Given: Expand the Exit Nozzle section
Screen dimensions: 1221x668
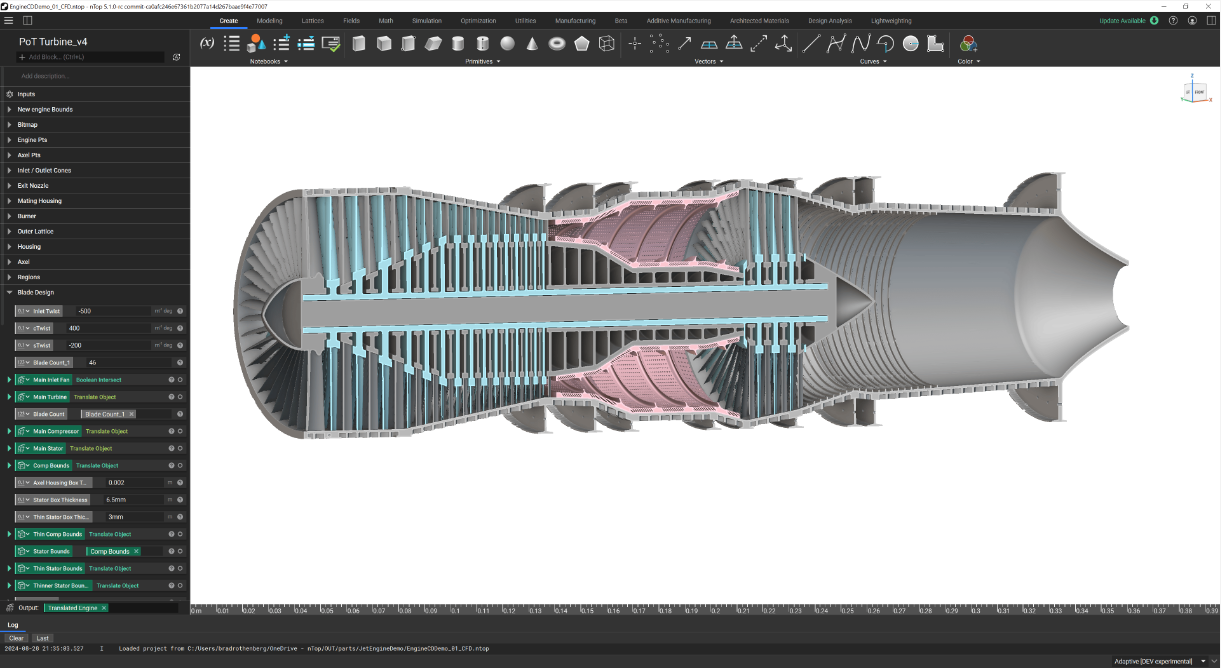Looking at the screenshot, I should click(x=9, y=185).
